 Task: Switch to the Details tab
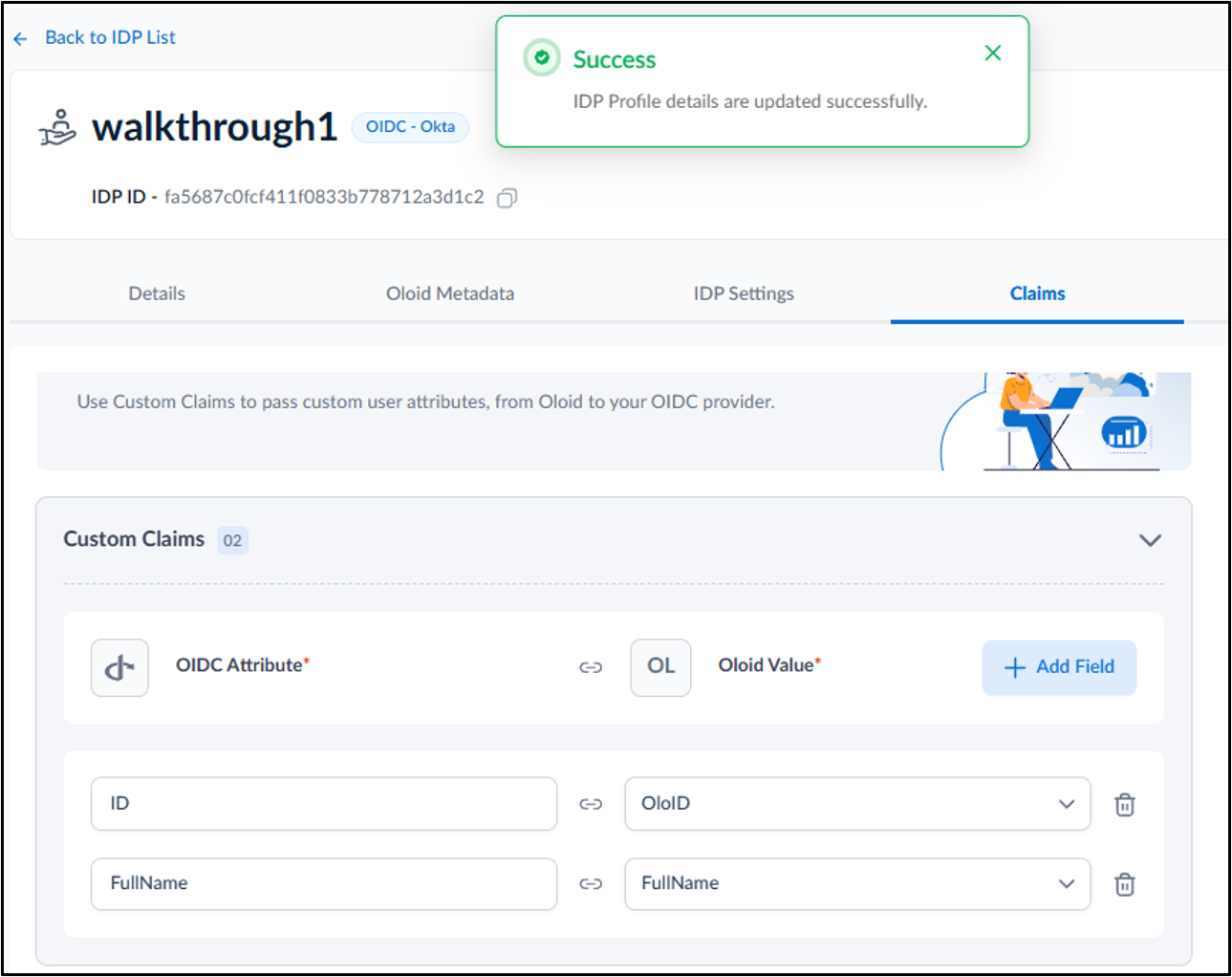(x=157, y=293)
